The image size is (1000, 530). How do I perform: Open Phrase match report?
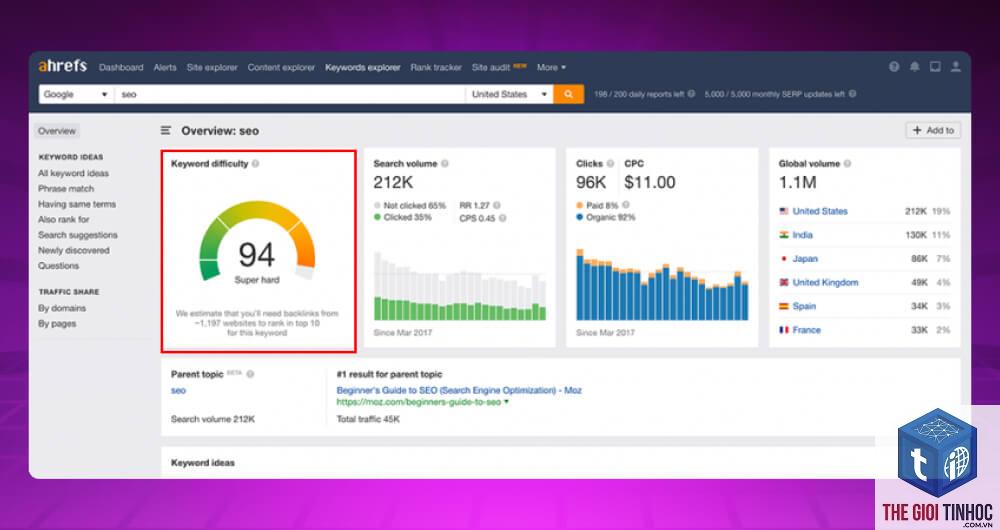click(66, 189)
